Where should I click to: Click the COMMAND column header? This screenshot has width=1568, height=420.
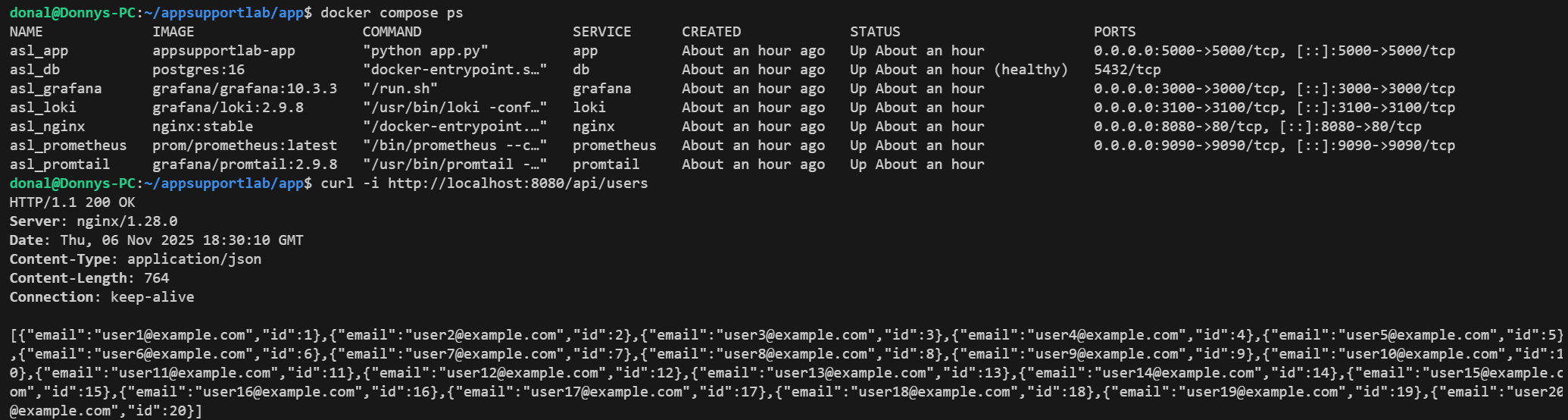pyautogui.click(x=392, y=32)
